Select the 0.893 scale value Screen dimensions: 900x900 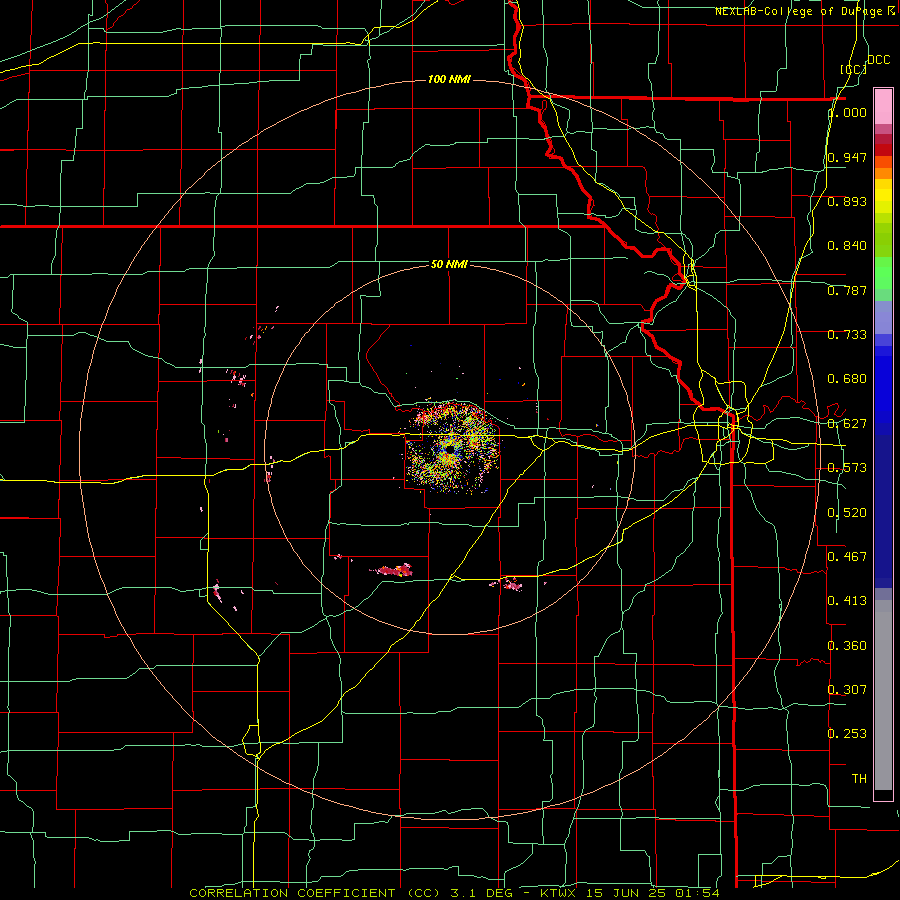click(847, 201)
